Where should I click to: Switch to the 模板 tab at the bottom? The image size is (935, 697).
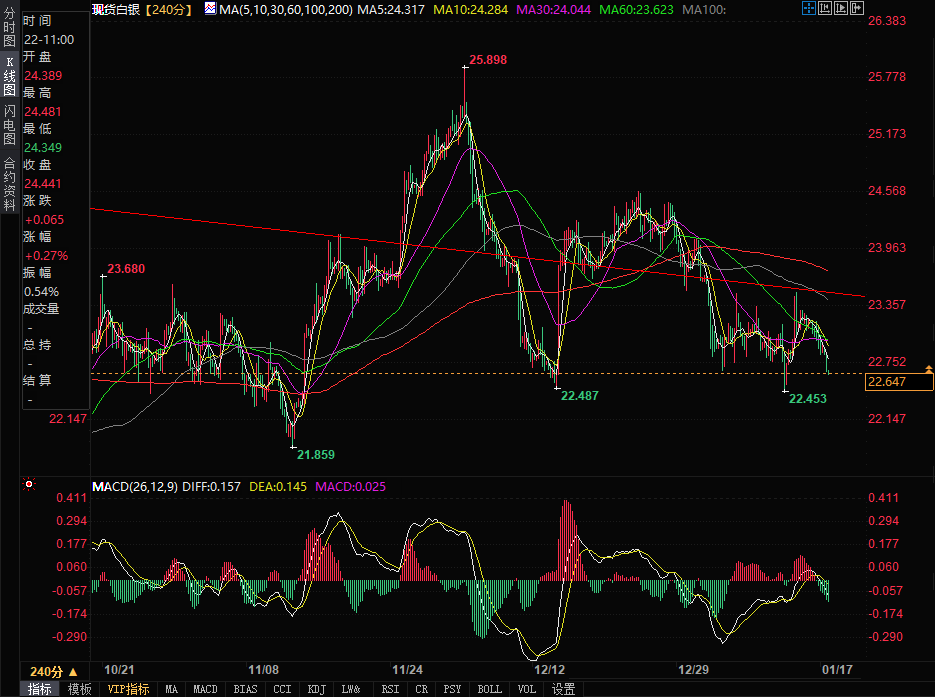click(x=80, y=689)
